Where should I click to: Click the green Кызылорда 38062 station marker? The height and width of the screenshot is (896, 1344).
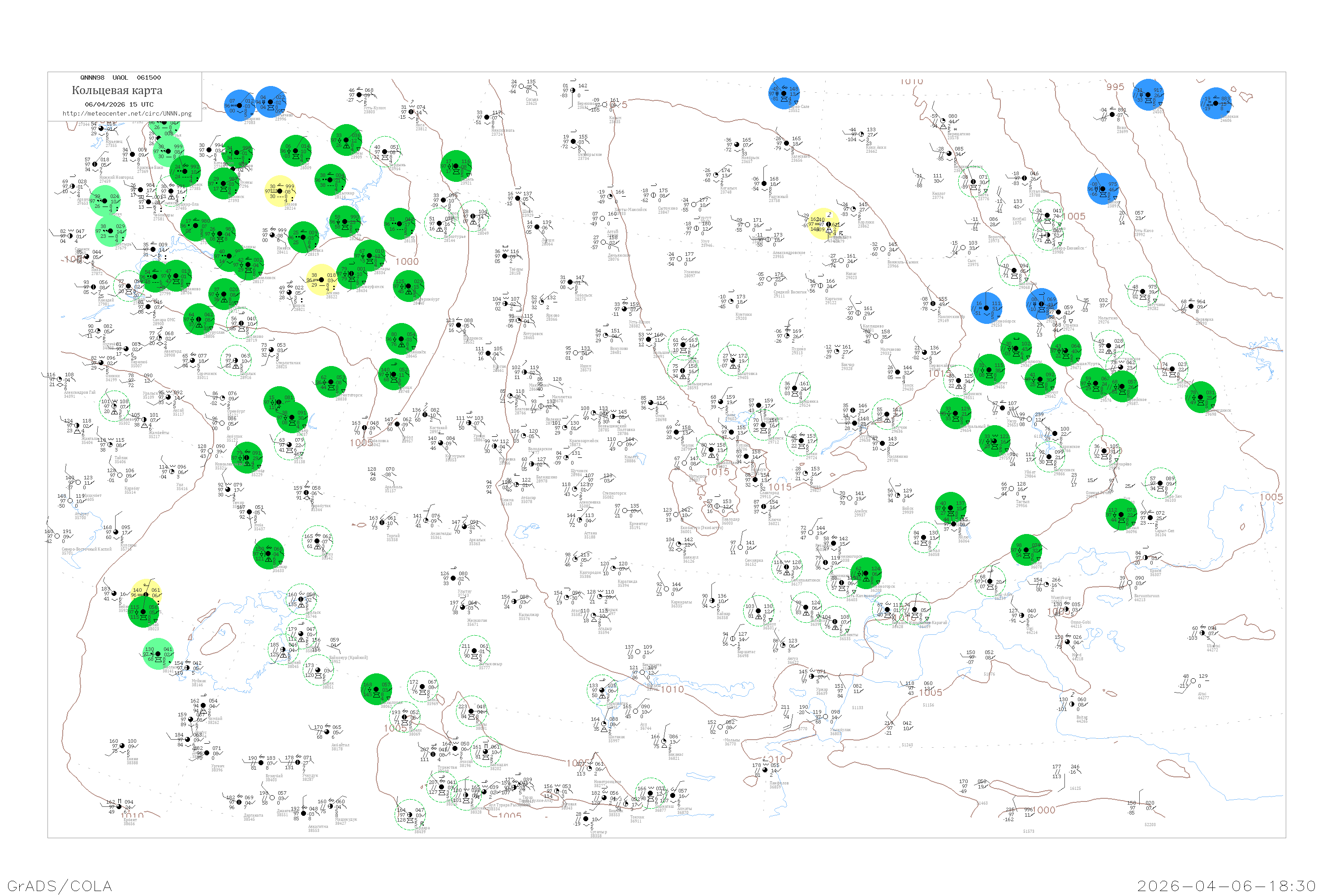click(x=377, y=690)
